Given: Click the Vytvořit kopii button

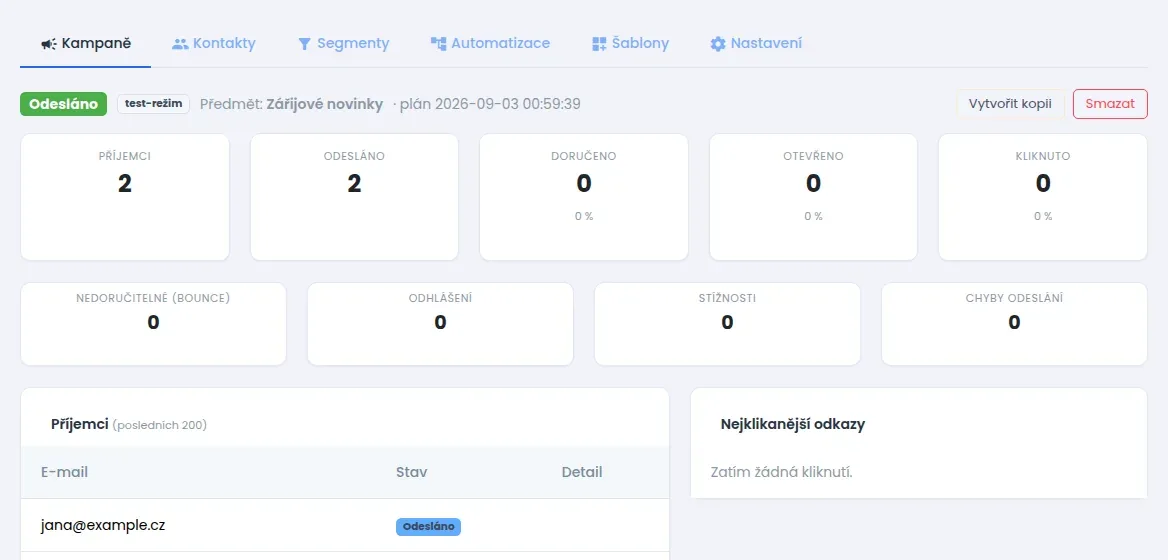Looking at the screenshot, I should click(1010, 104).
